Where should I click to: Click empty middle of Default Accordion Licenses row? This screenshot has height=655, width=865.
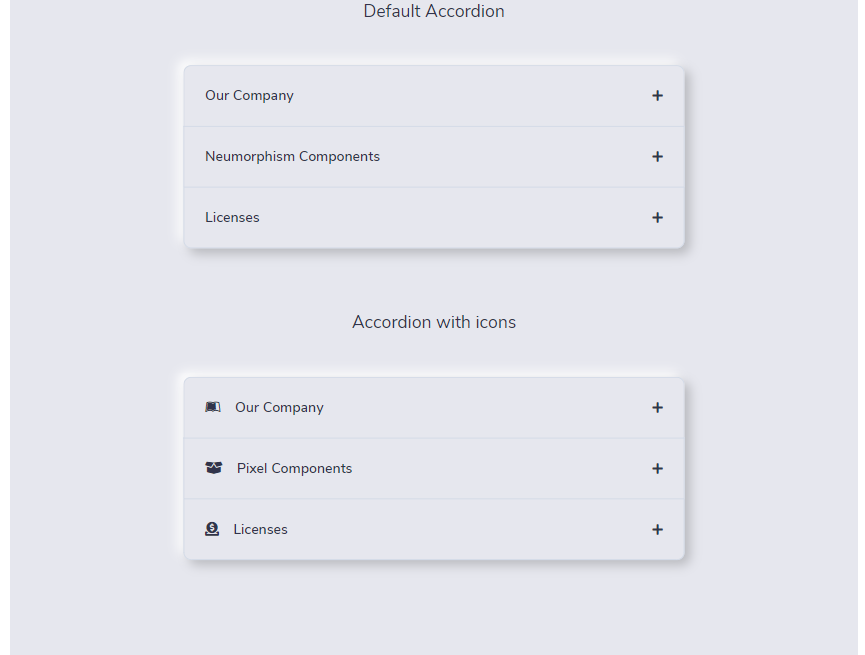[450, 218]
